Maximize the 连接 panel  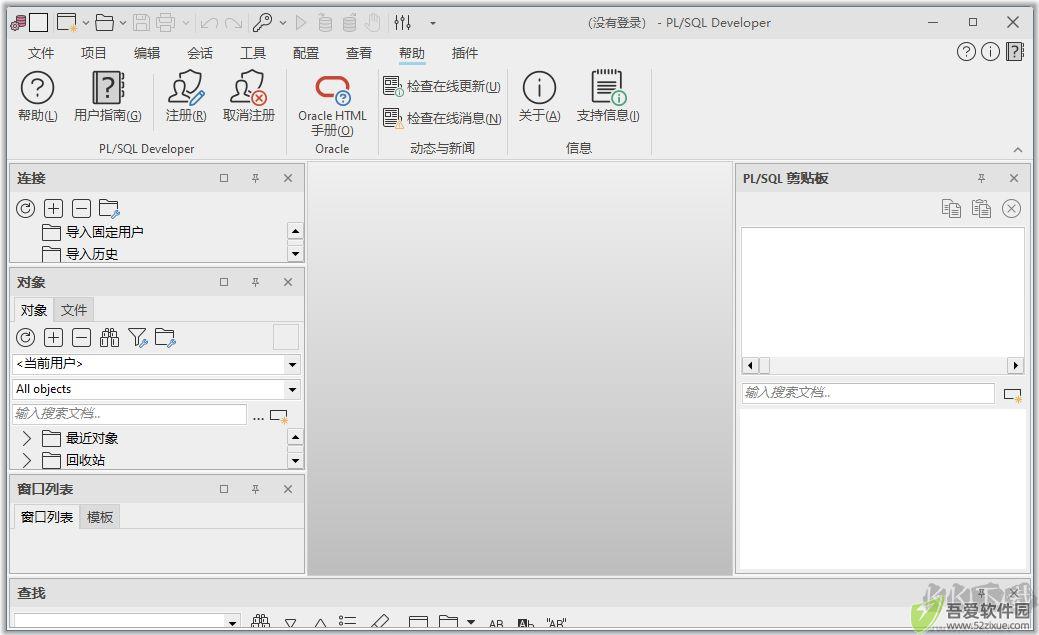224,178
